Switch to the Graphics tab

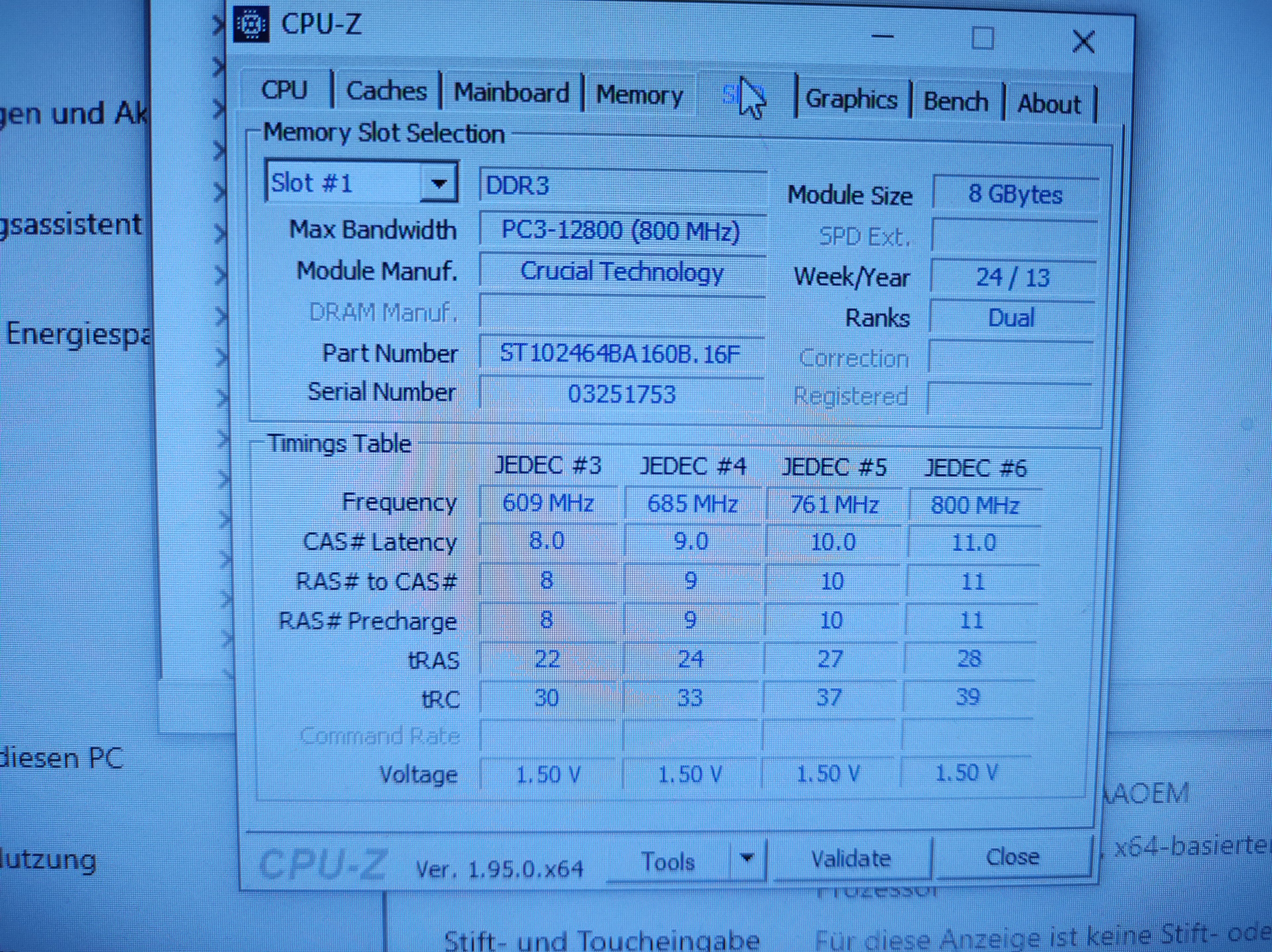click(851, 99)
